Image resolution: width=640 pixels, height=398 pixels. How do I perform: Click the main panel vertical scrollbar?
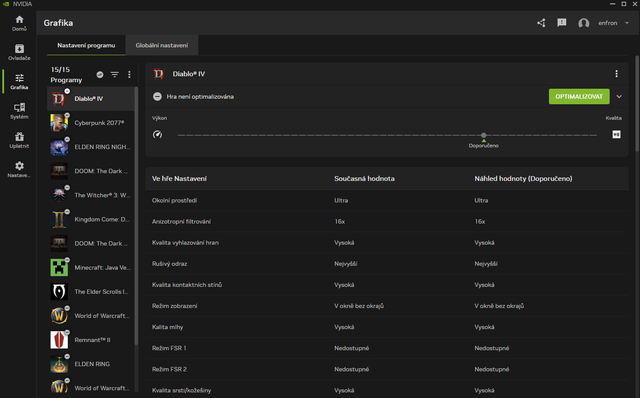click(x=637, y=103)
